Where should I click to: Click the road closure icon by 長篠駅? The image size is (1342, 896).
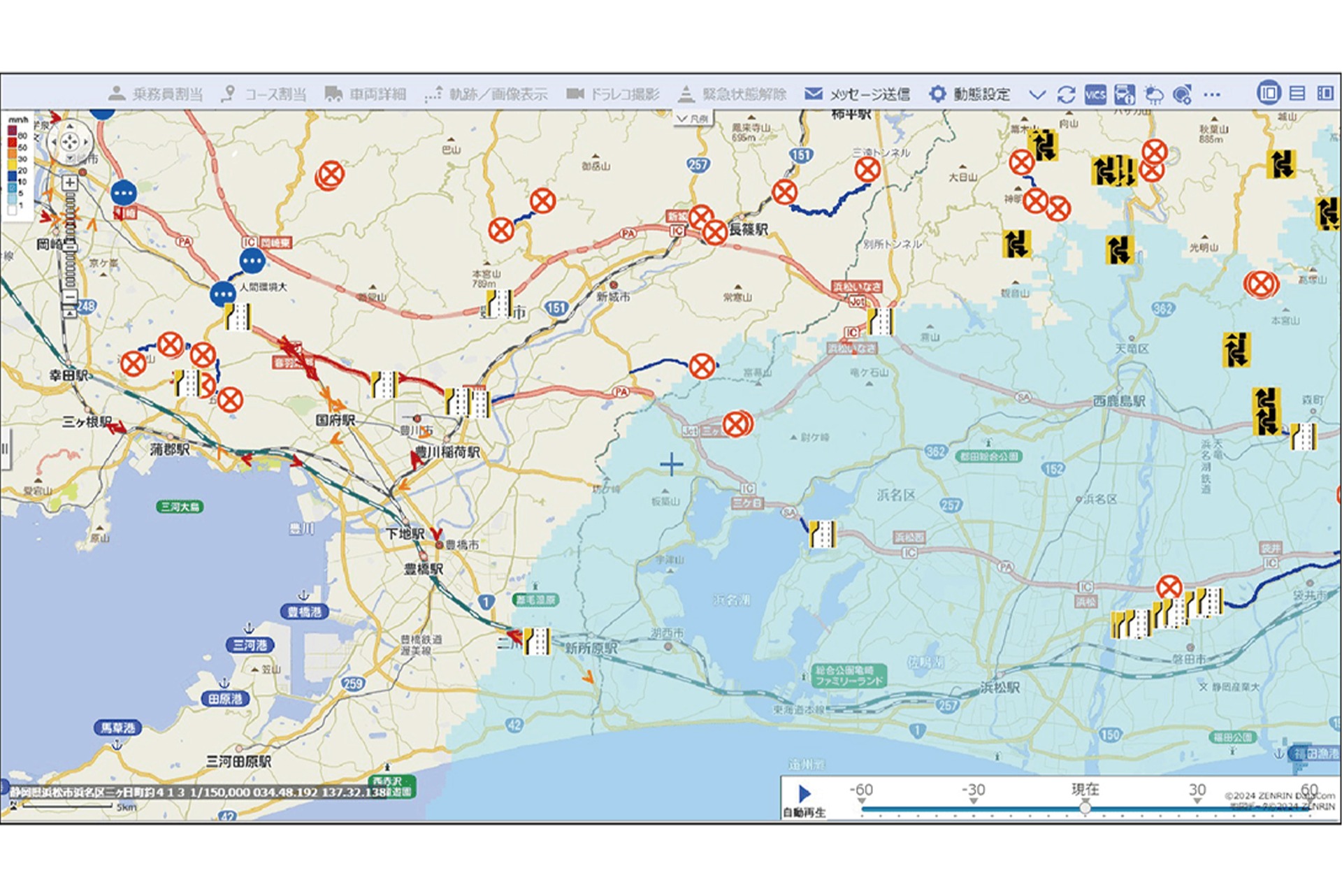(714, 232)
